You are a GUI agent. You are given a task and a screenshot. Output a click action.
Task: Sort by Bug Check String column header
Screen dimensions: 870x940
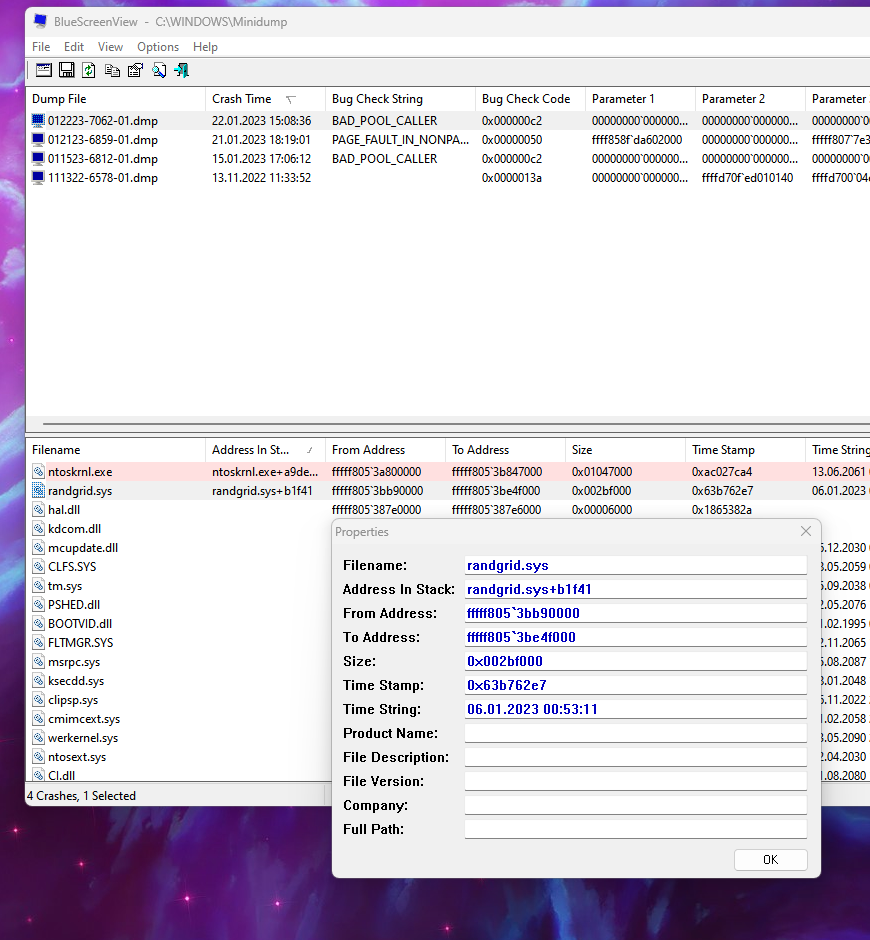(400, 99)
